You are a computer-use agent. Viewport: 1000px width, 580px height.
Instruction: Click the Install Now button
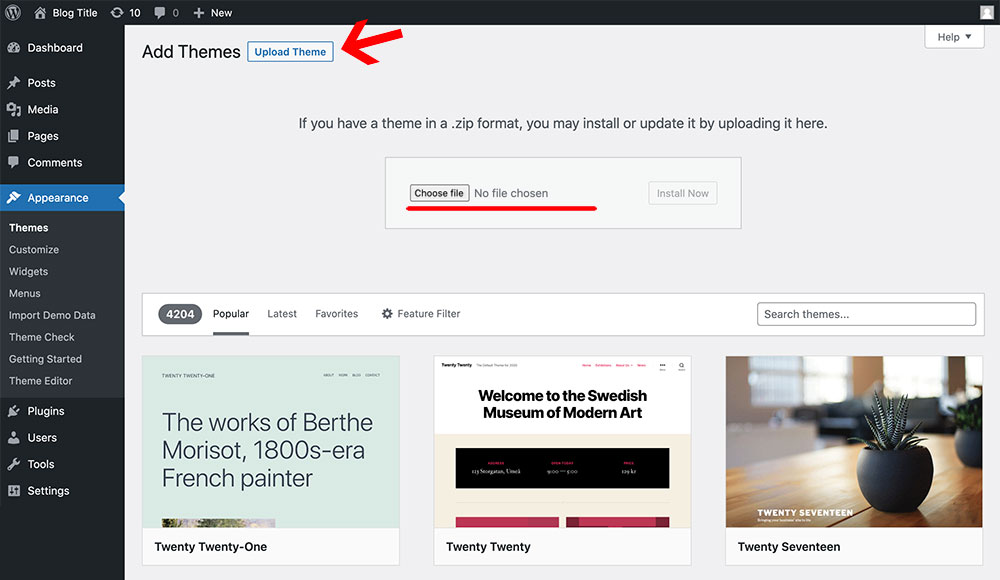(x=682, y=193)
